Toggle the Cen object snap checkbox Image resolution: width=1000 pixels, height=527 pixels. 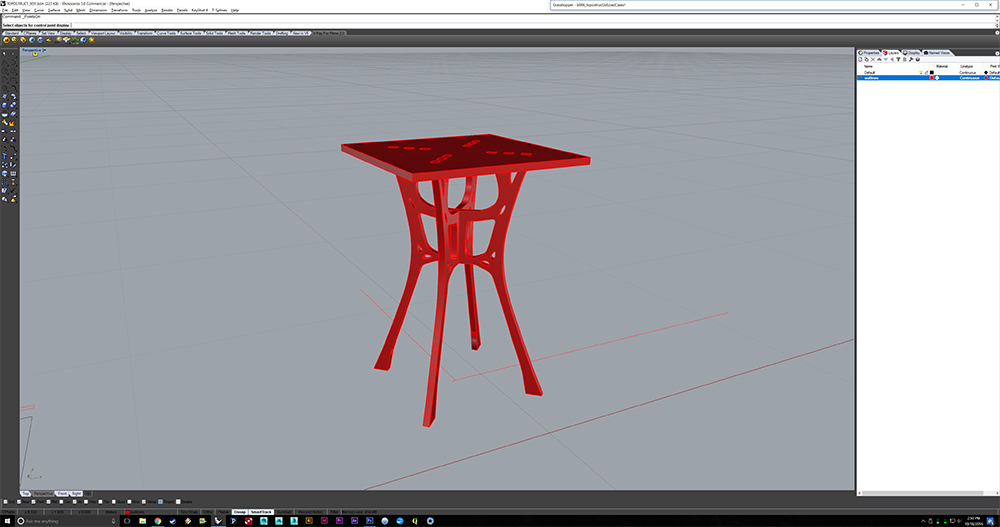pos(61,501)
